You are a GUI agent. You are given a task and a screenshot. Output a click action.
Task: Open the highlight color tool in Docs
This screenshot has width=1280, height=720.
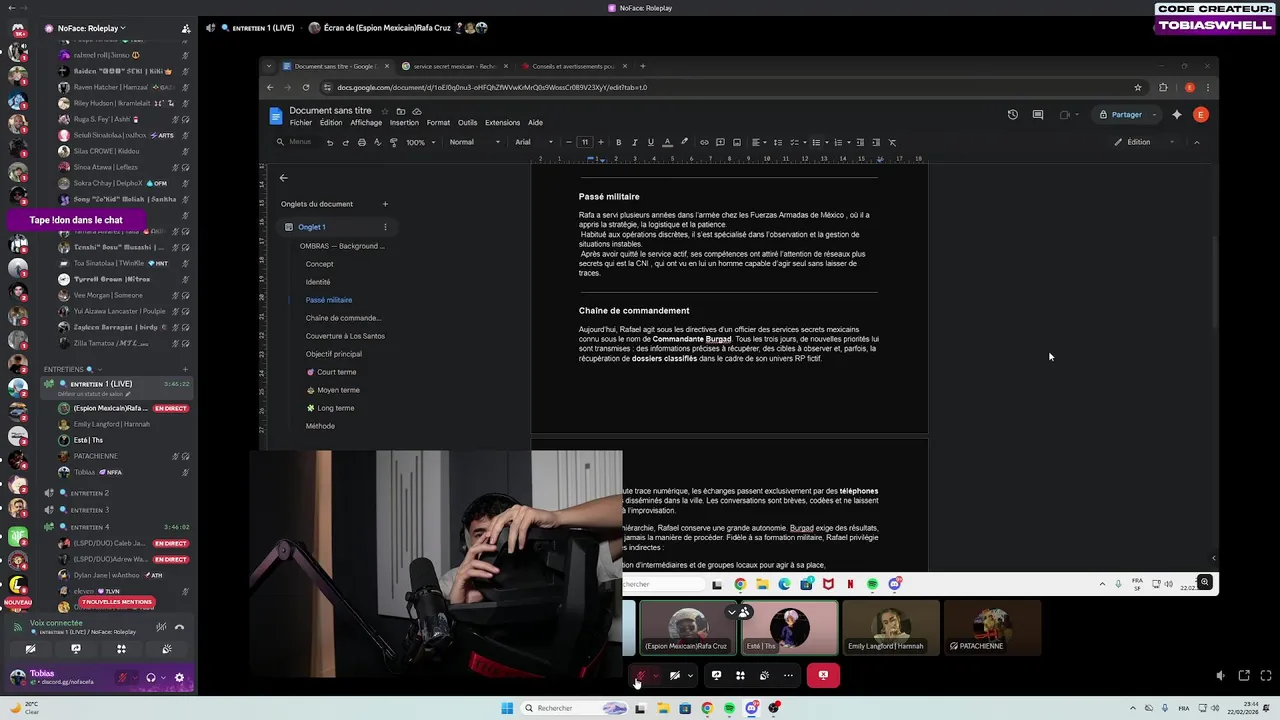[x=684, y=142]
